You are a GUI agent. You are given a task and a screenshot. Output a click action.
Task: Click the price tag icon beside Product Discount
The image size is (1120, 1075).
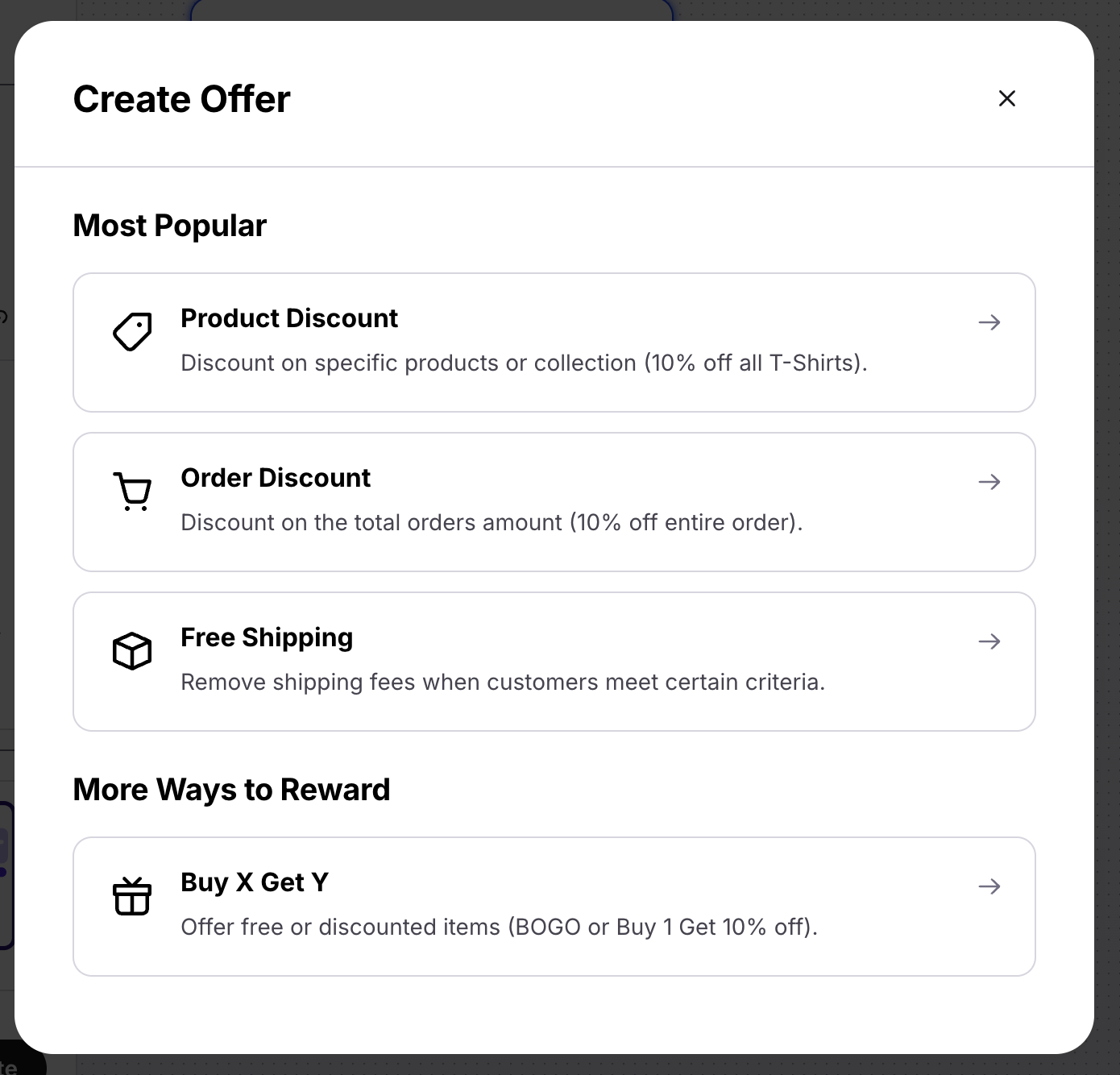[132, 330]
